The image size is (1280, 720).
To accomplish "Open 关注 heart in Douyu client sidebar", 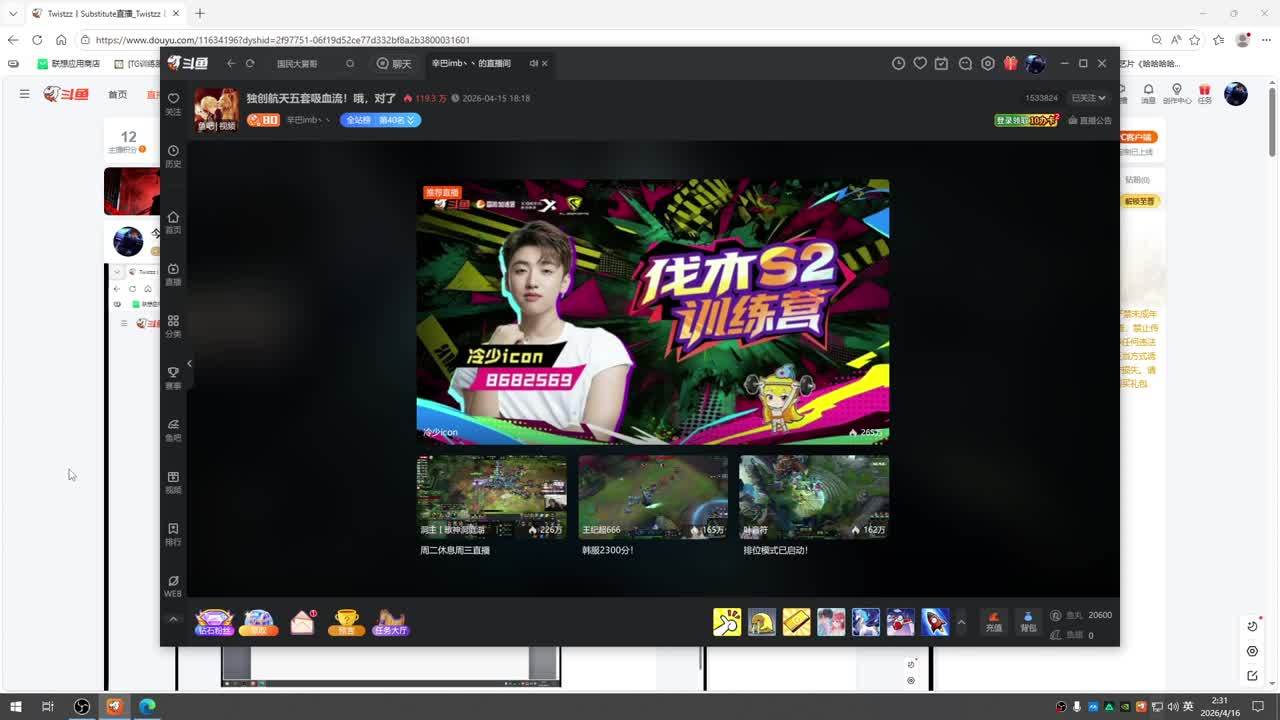I will (x=173, y=103).
